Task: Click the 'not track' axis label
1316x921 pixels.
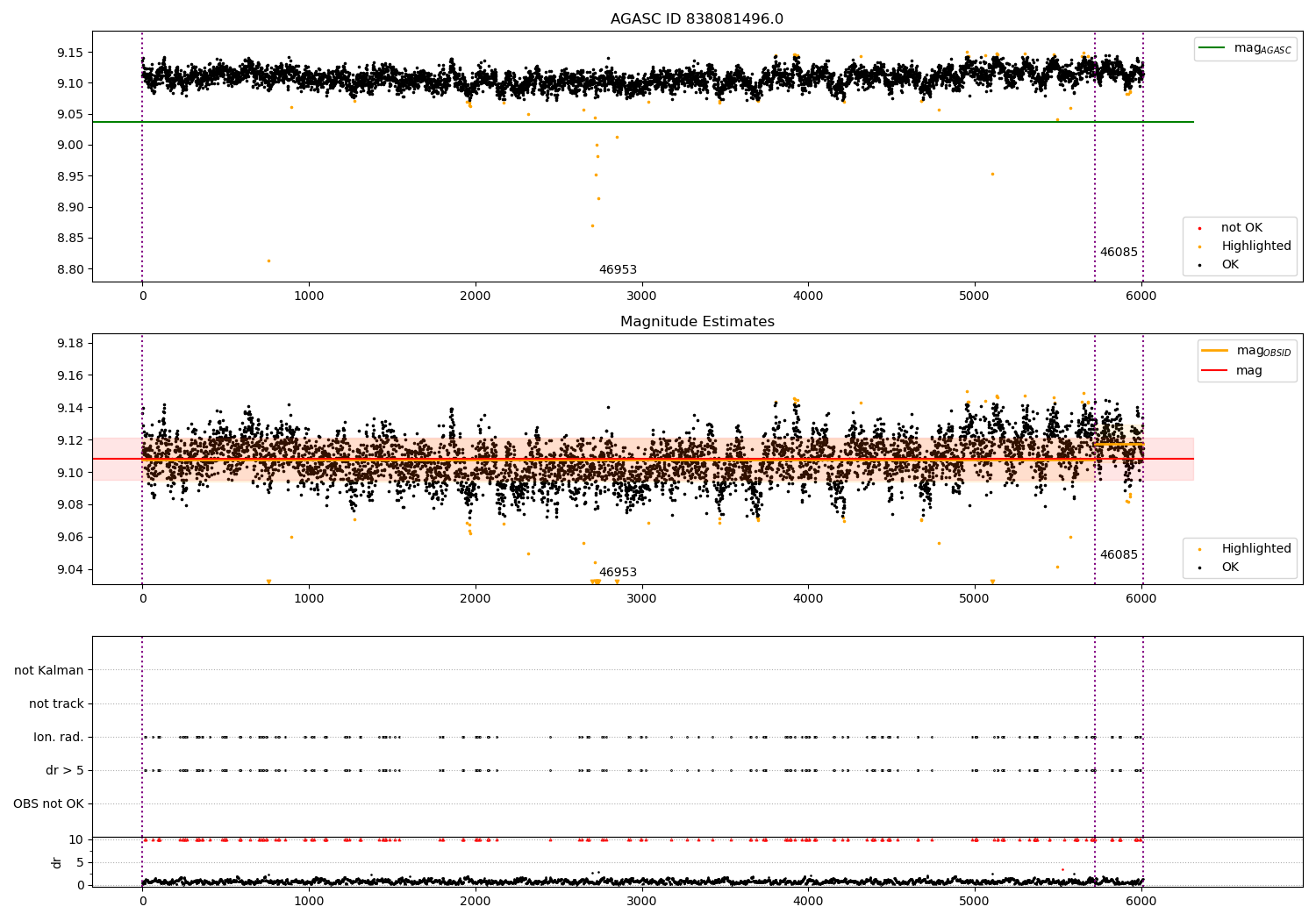Action: point(56,704)
